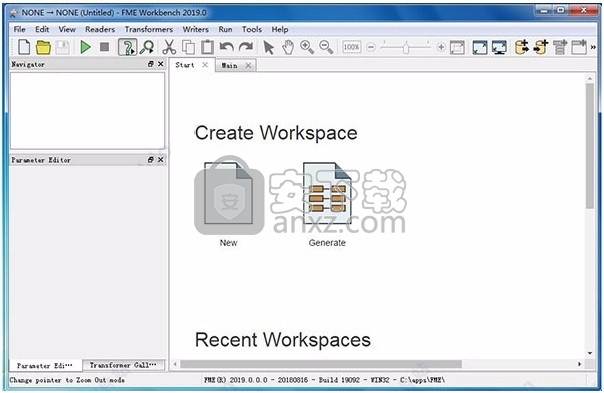Switch to the Transformer Gall... bottom tab
Viewport: 604px width, 393px height.
tap(123, 364)
